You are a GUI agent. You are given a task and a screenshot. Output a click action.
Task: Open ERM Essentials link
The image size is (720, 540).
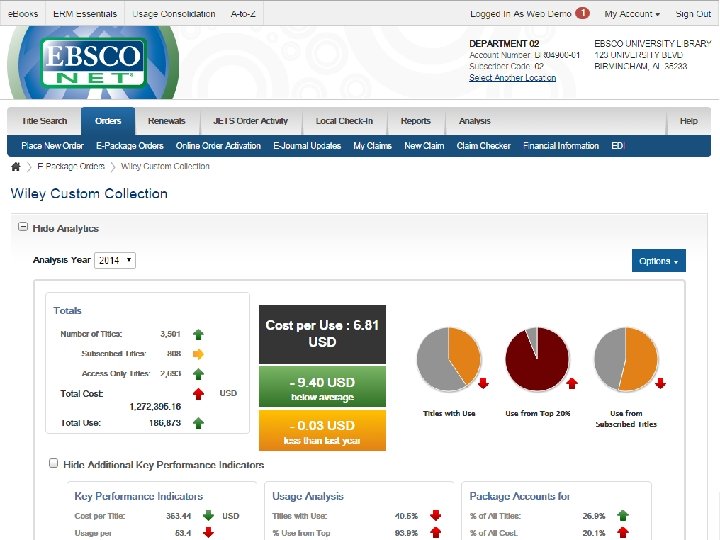pos(85,14)
